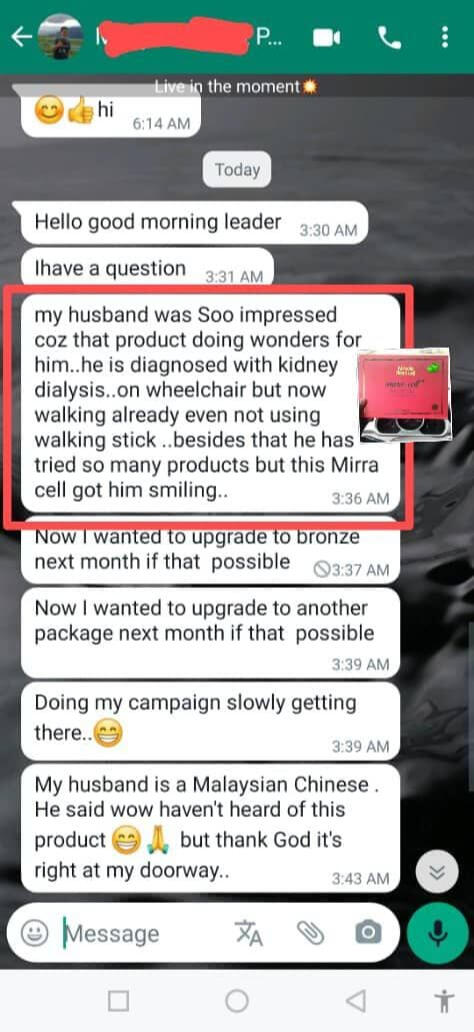Screen dimensions: 474x1032
Task: Jump to latest messages with down chevrons
Action: (436, 872)
